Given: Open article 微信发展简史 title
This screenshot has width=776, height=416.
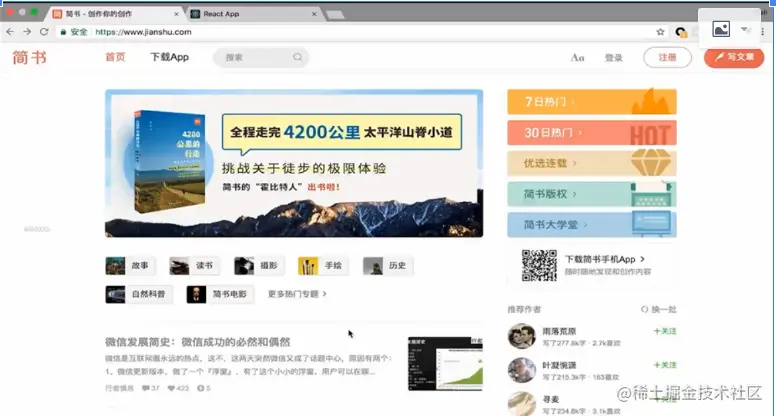Looking at the screenshot, I should pyautogui.click(x=197, y=342).
